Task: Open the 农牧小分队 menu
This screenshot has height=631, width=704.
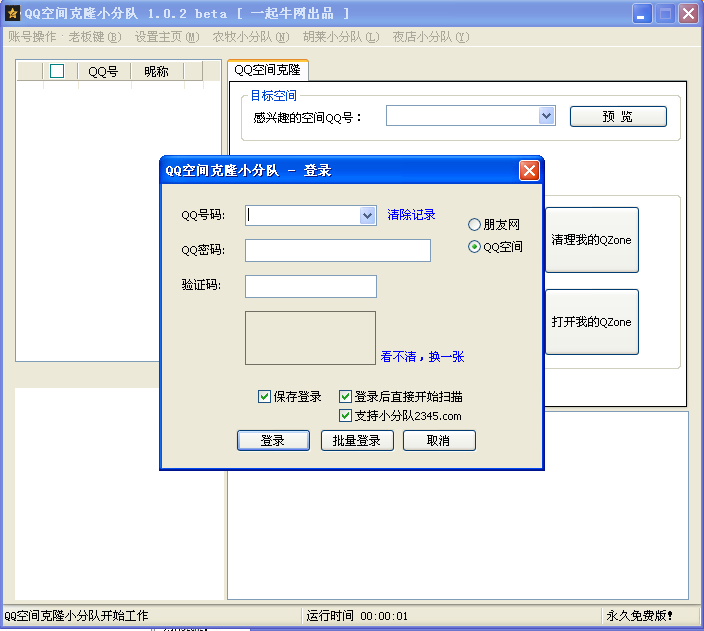Action: [250, 37]
